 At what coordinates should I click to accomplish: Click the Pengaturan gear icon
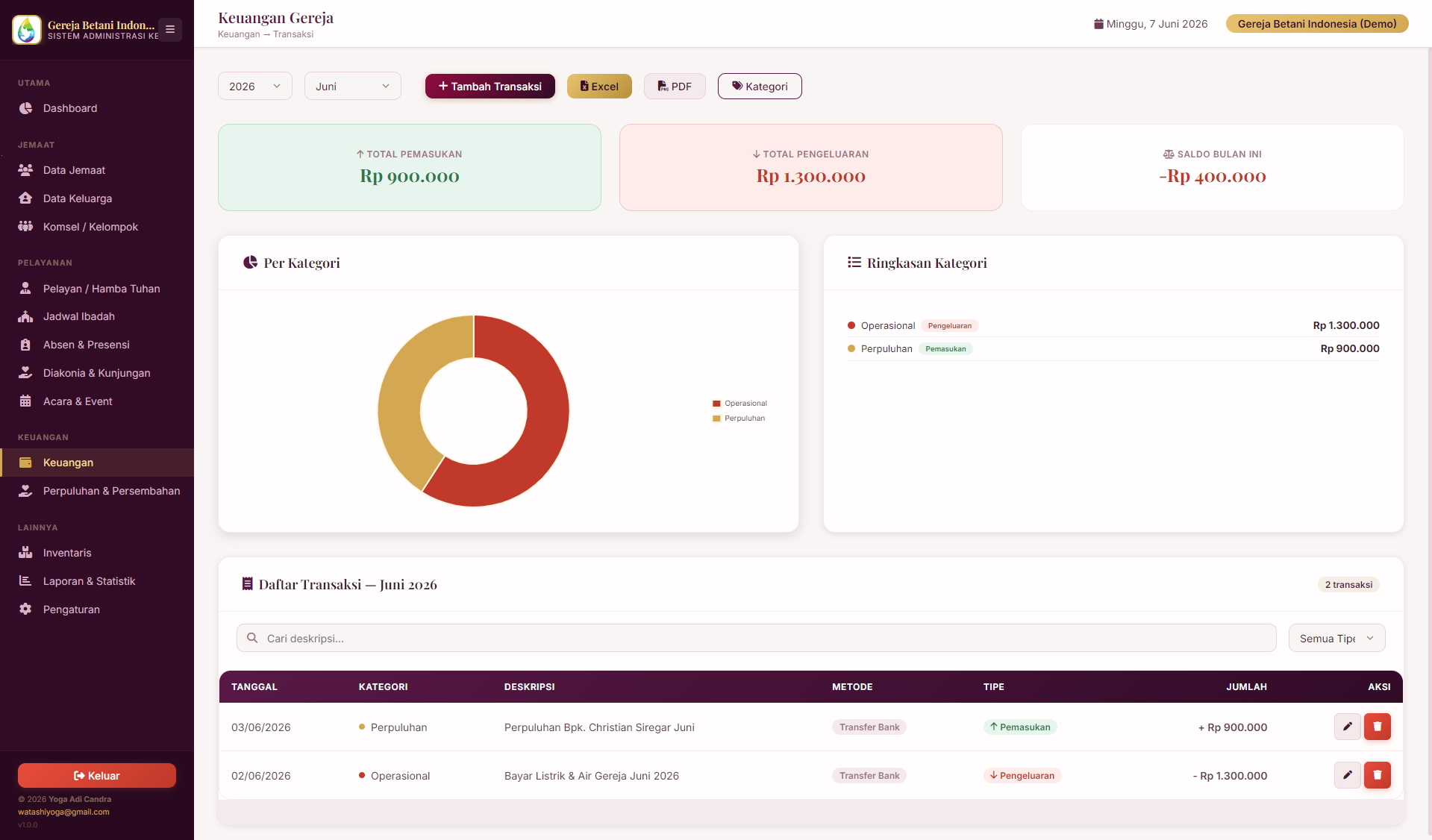point(25,609)
